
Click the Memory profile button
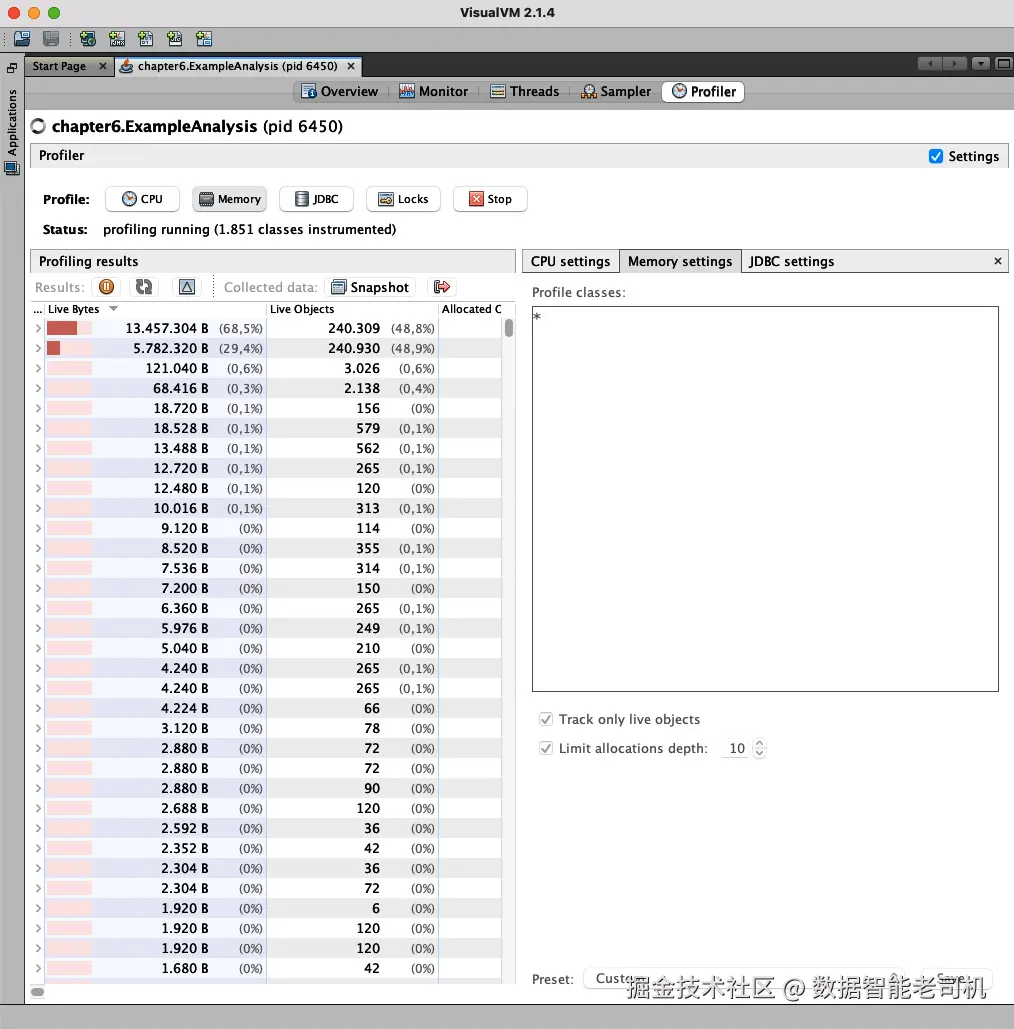pyautogui.click(x=230, y=199)
